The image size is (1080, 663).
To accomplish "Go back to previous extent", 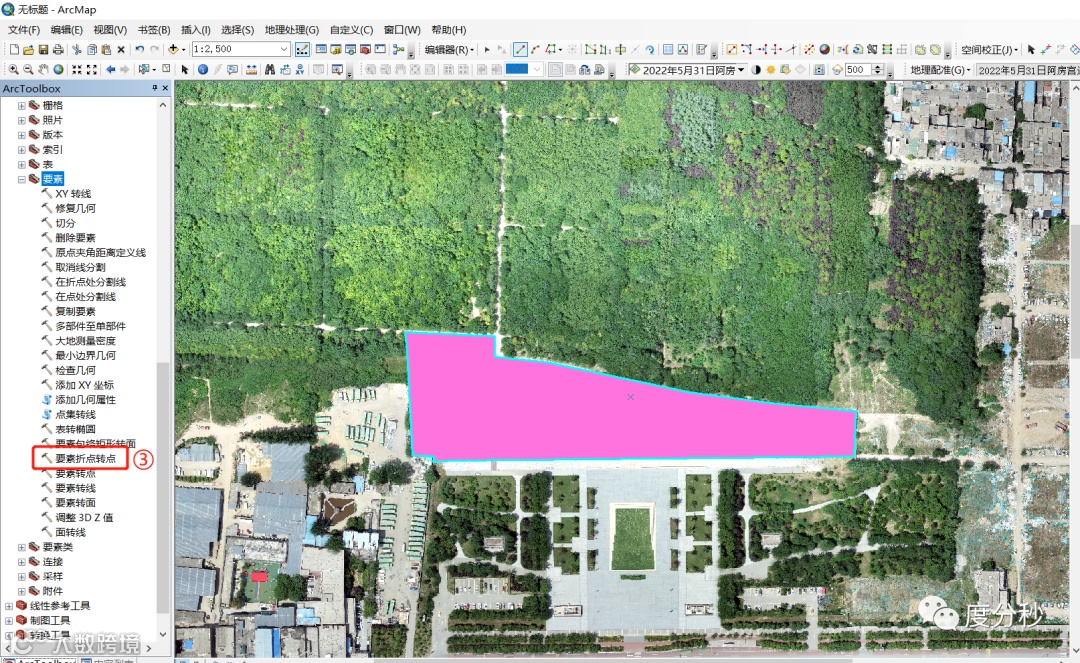I will [110, 70].
